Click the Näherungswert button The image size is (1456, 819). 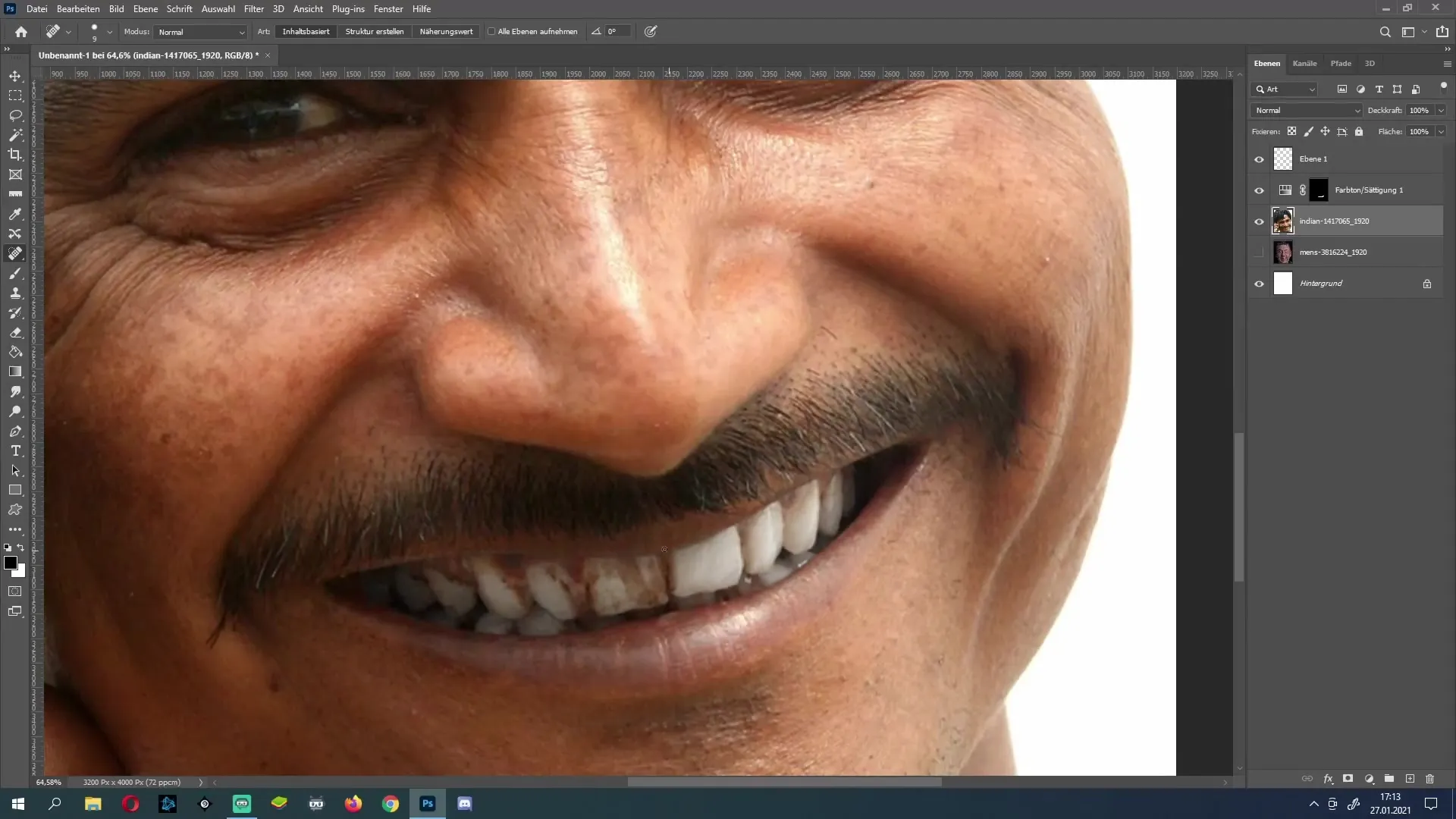click(x=447, y=31)
